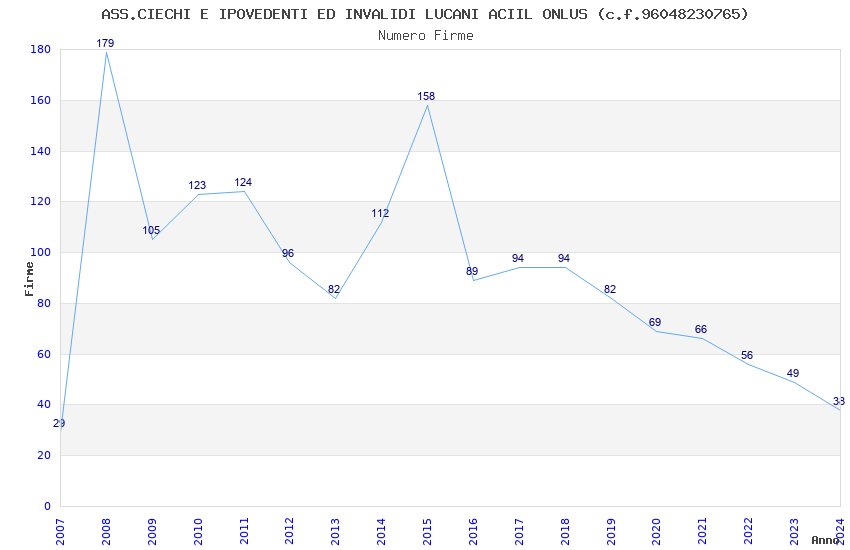Click the x-axis year 2018

565,531
